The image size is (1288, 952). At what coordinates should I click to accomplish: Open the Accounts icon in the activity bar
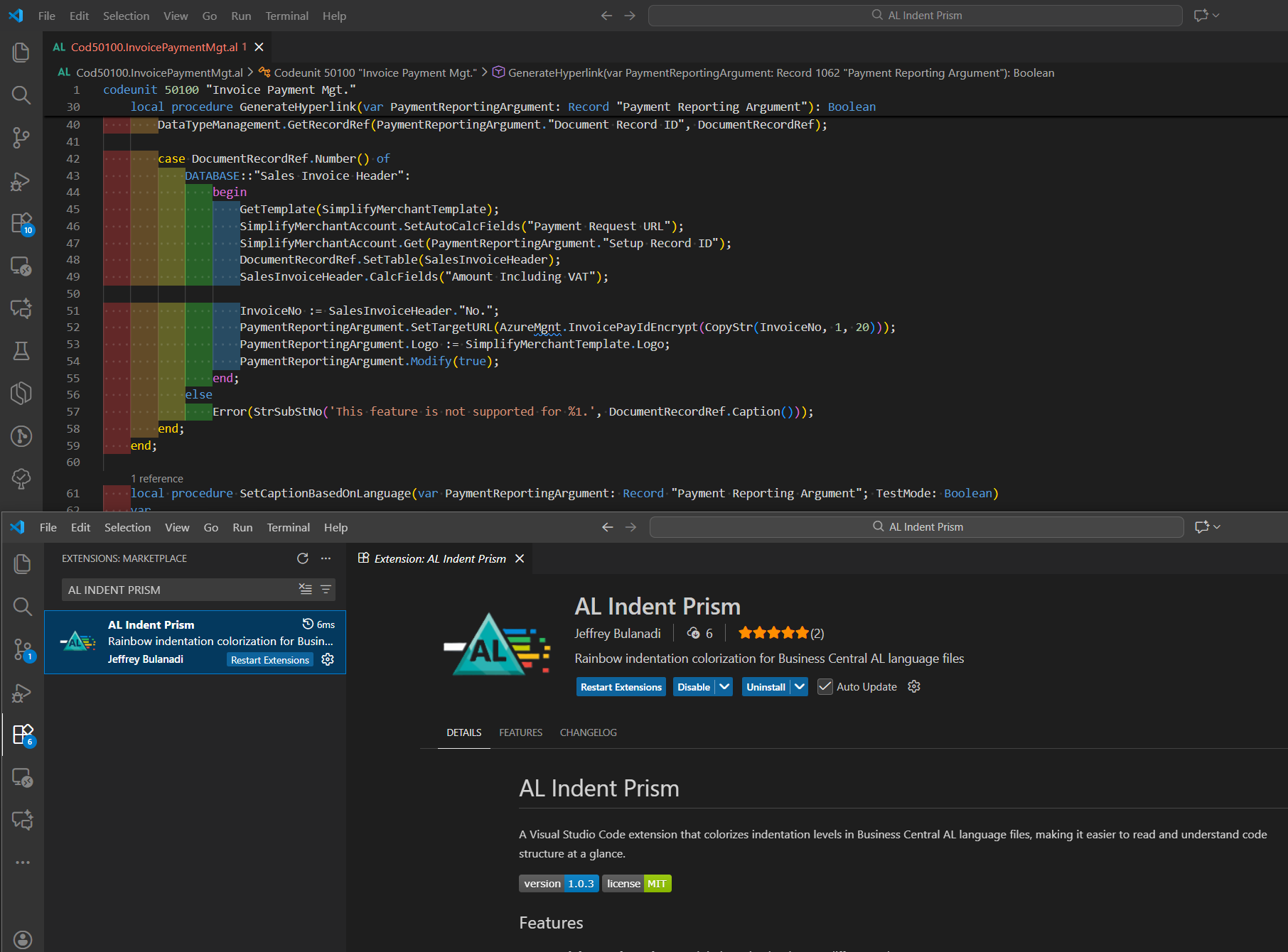point(23,939)
